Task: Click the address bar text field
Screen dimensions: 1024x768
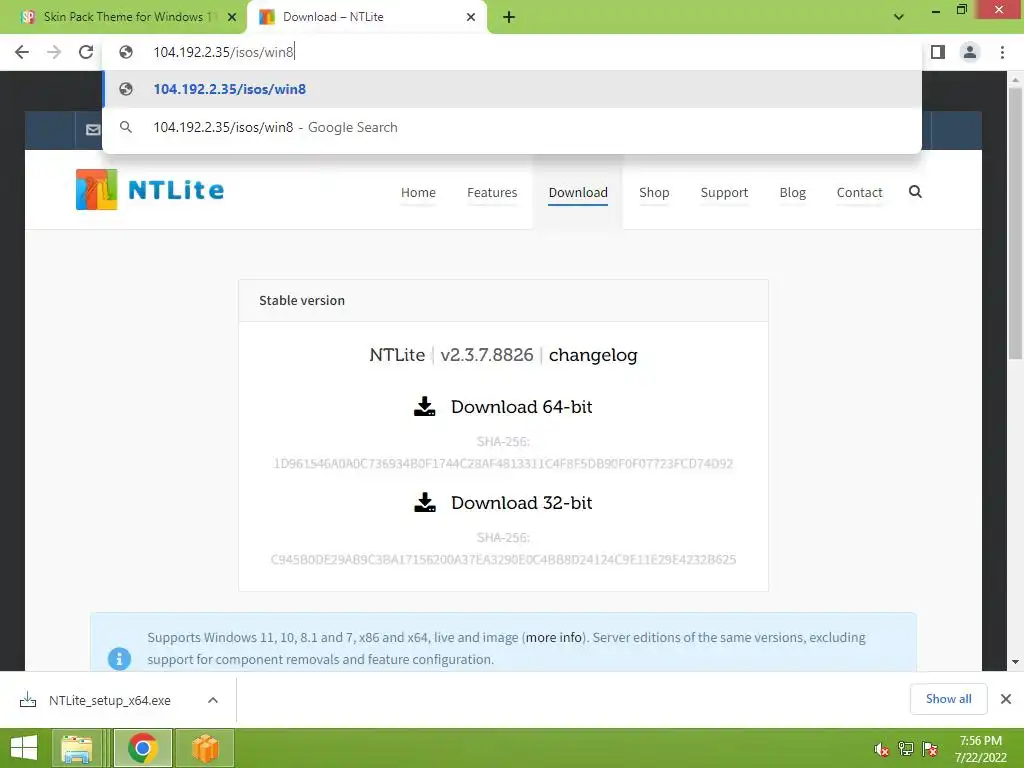Action: coord(512,52)
